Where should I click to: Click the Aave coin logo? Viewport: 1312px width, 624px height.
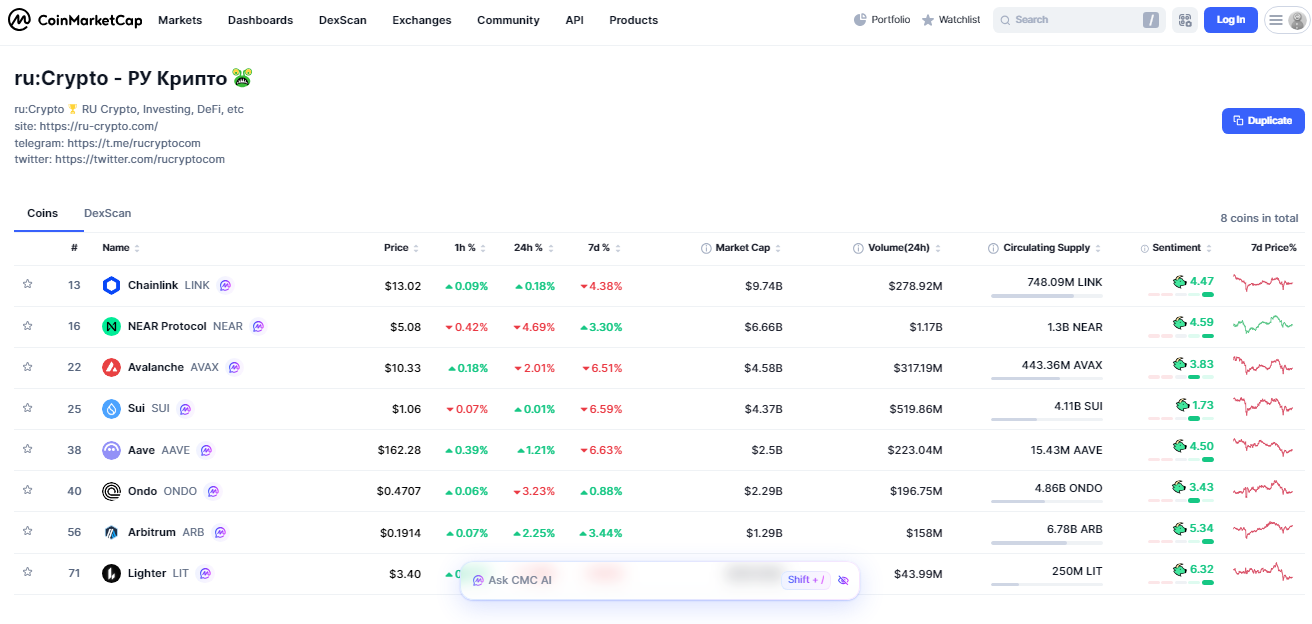click(112, 450)
